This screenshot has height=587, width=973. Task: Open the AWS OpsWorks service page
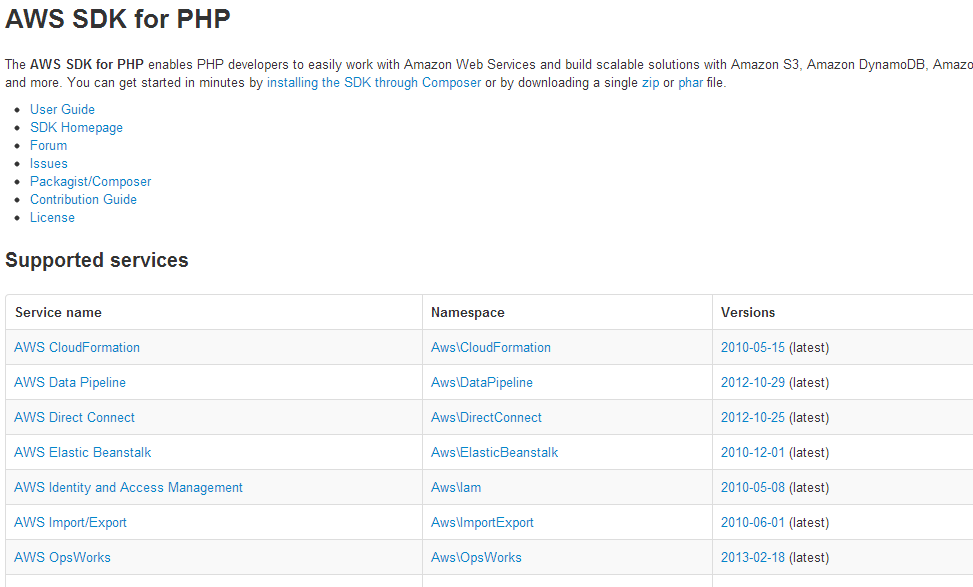coord(62,557)
